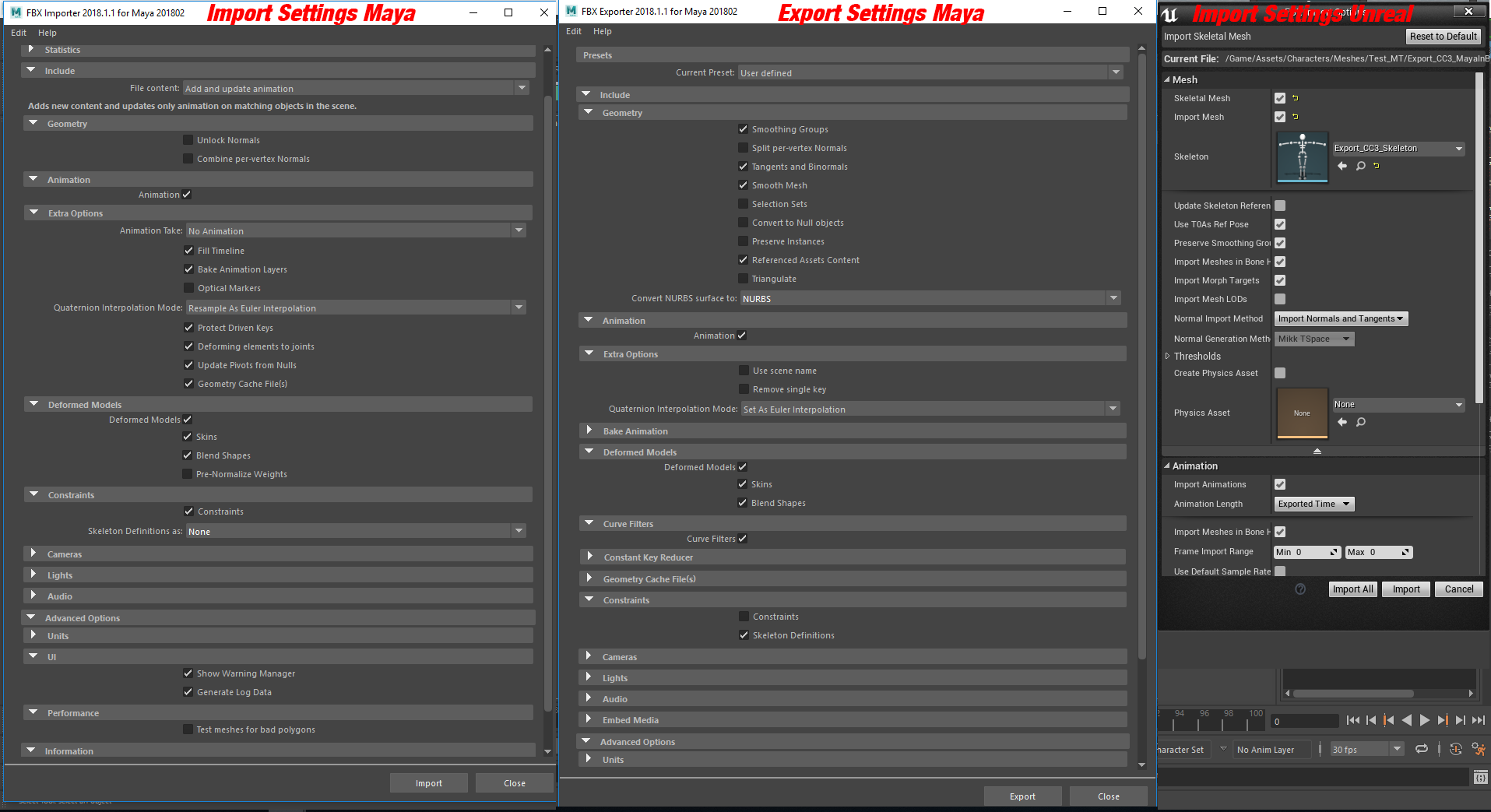Image resolution: width=1491 pixels, height=812 pixels.
Task: Enable Unlock Normals in FBX Importer
Action: tap(188, 140)
